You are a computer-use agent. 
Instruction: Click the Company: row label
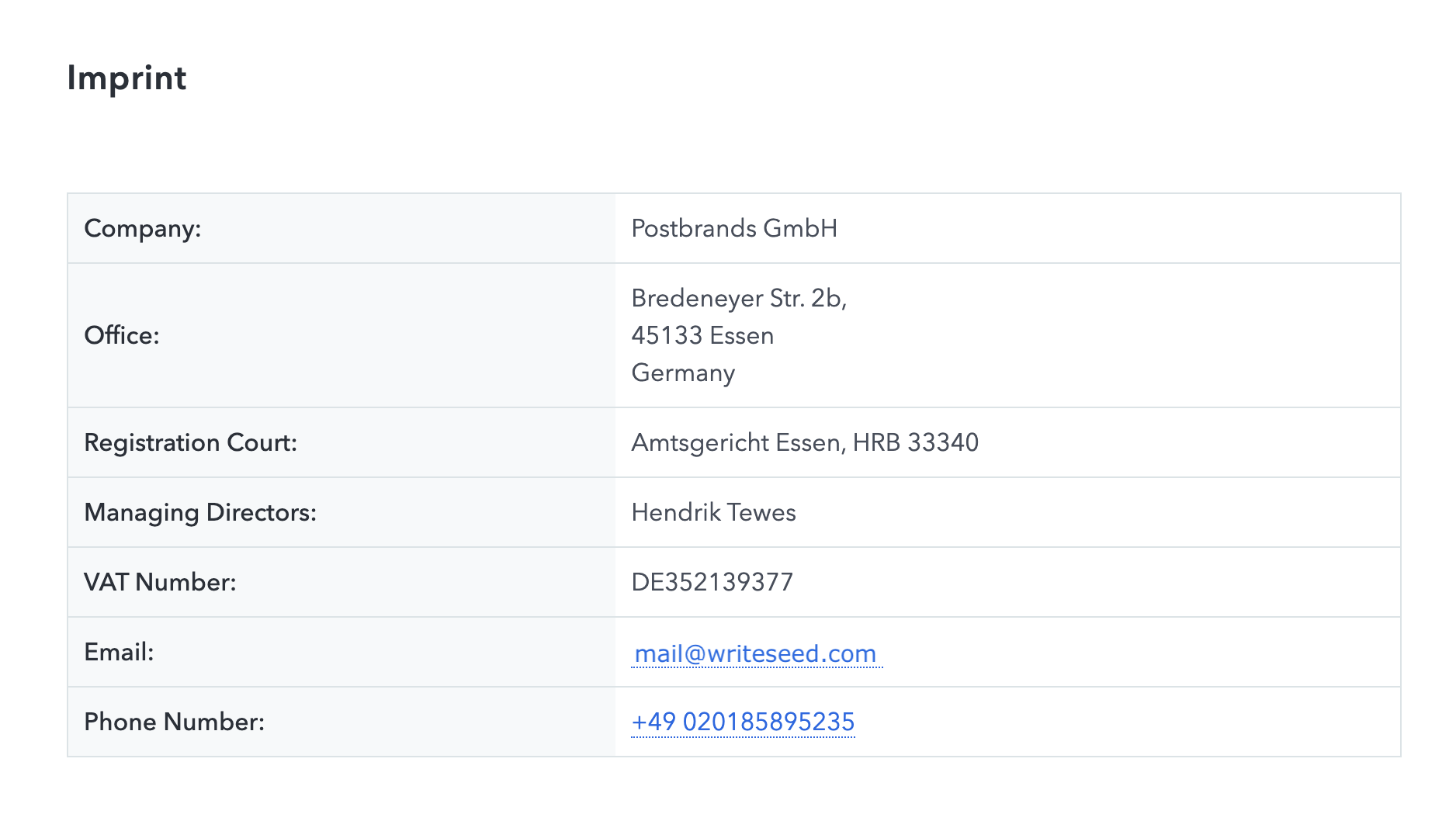(x=142, y=229)
